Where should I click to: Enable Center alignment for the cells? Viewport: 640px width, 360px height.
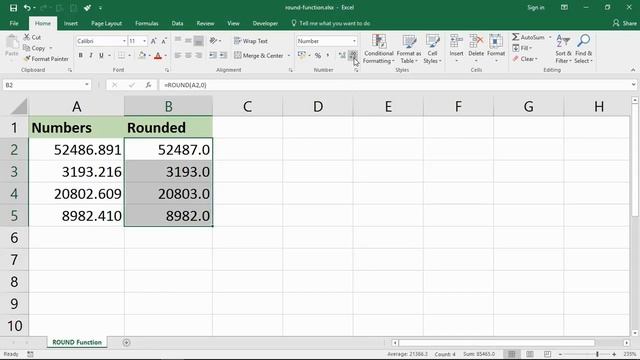188,55
